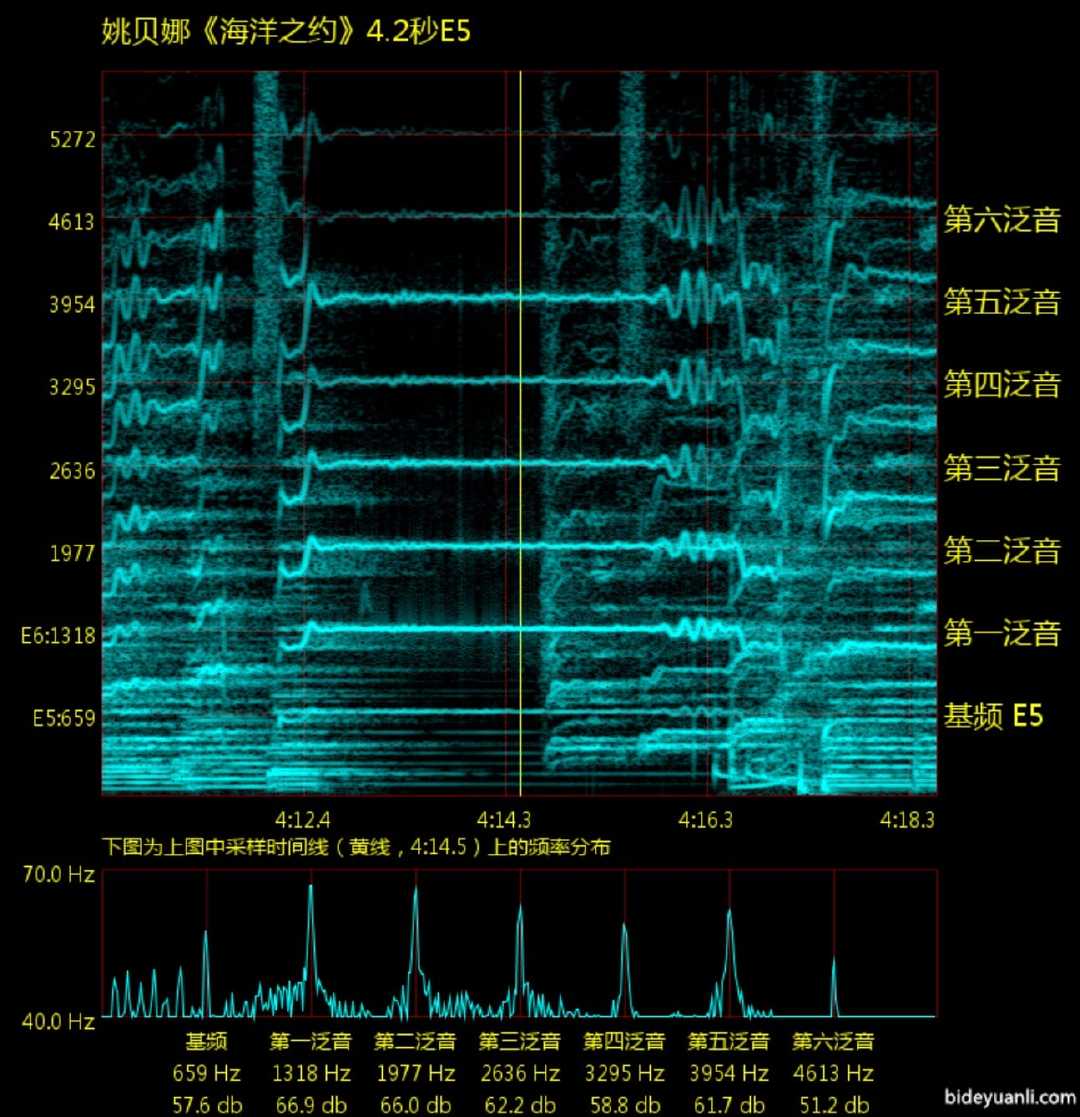Click the 1318 Hz value
The image size is (1080, 1117).
[x=311, y=1074]
